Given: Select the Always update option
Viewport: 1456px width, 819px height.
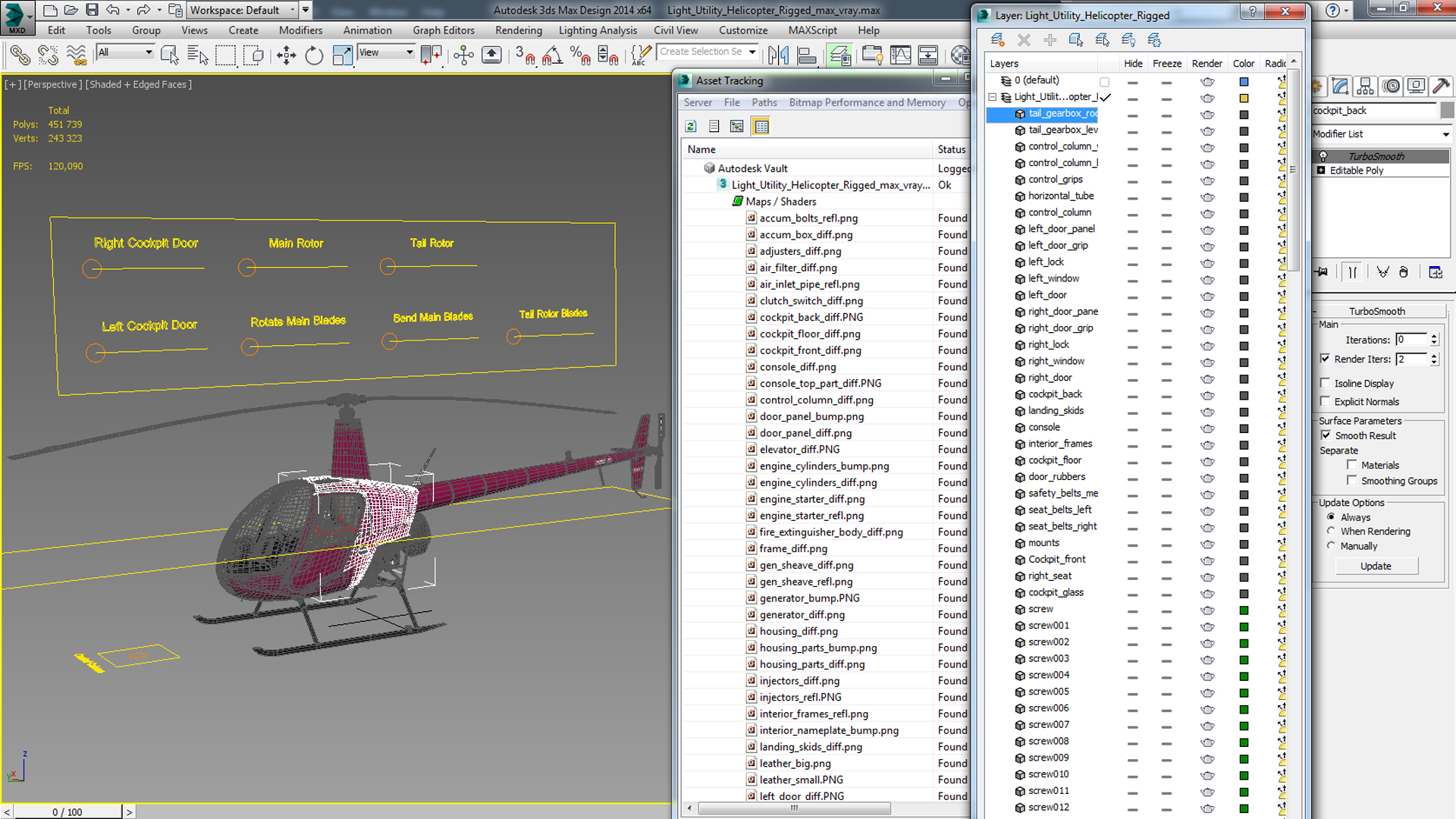Looking at the screenshot, I should tap(1331, 516).
